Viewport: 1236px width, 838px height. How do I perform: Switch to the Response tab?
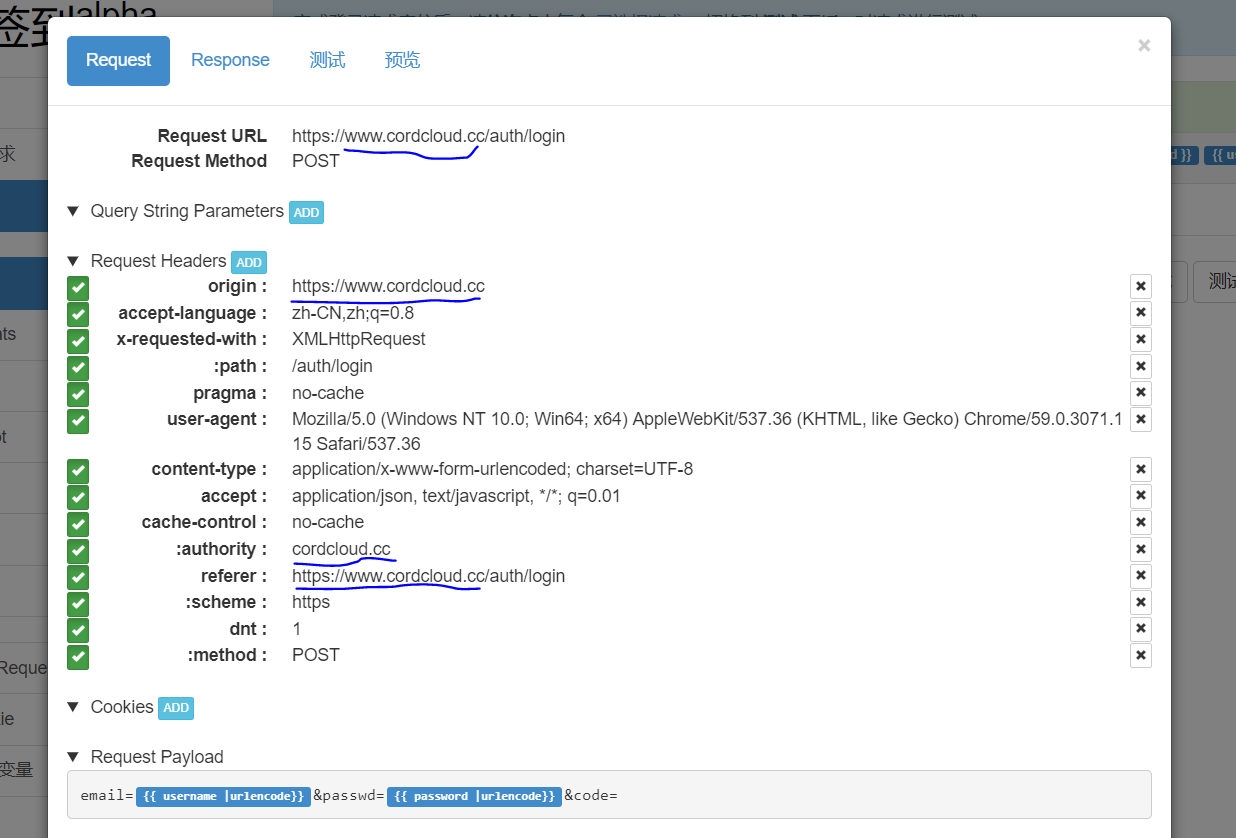[x=230, y=60]
